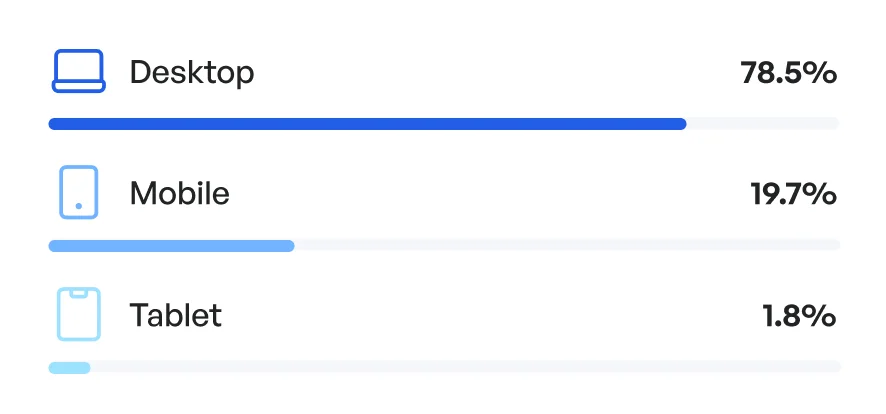Select the Mobile label text
886x414 pixels.
pyautogui.click(x=180, y=193)
